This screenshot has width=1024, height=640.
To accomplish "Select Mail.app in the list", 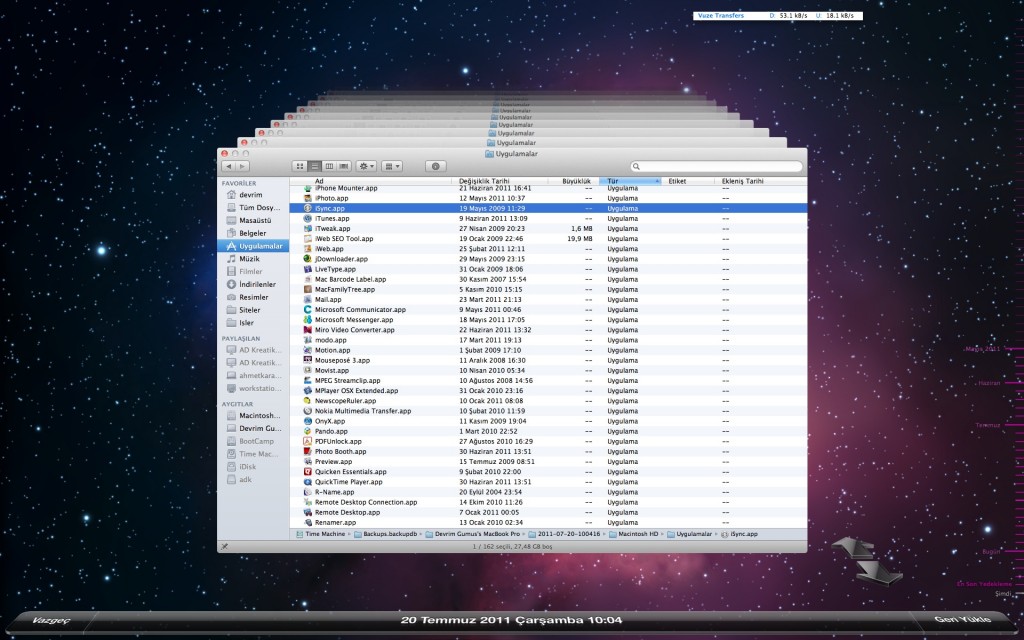I will click(x=549, y=299).
